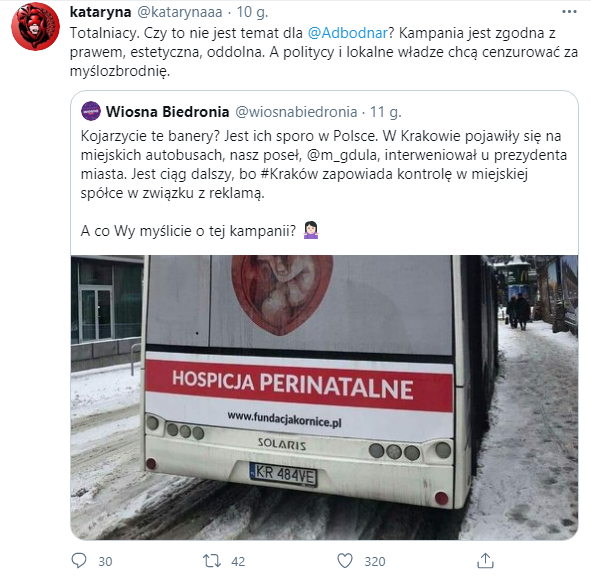The width and height of the screenshot is (591, 577).
Task: Click the shrugging woman emoji
Action: point(311,230)
